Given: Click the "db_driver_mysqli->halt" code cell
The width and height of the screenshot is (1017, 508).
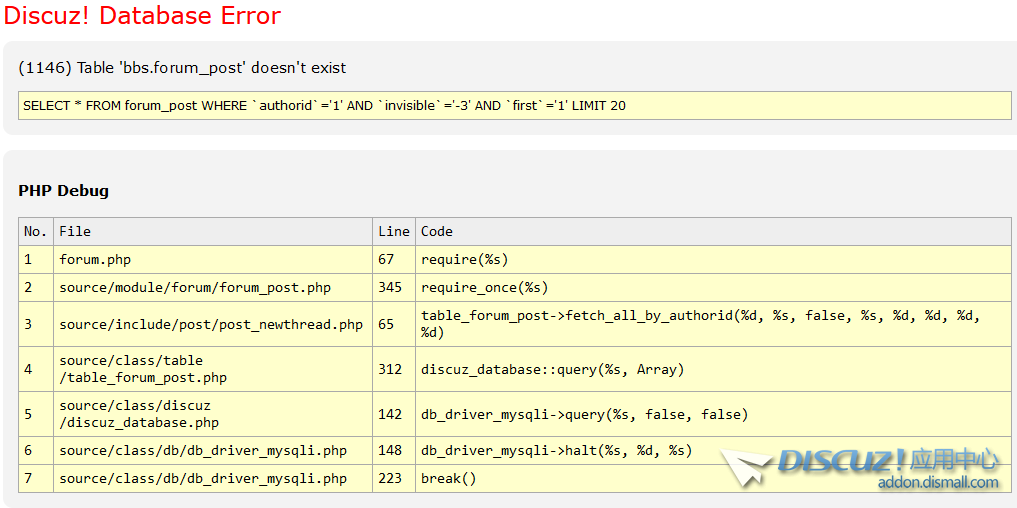Looking at the screenshot, I should tap(713, 450).
